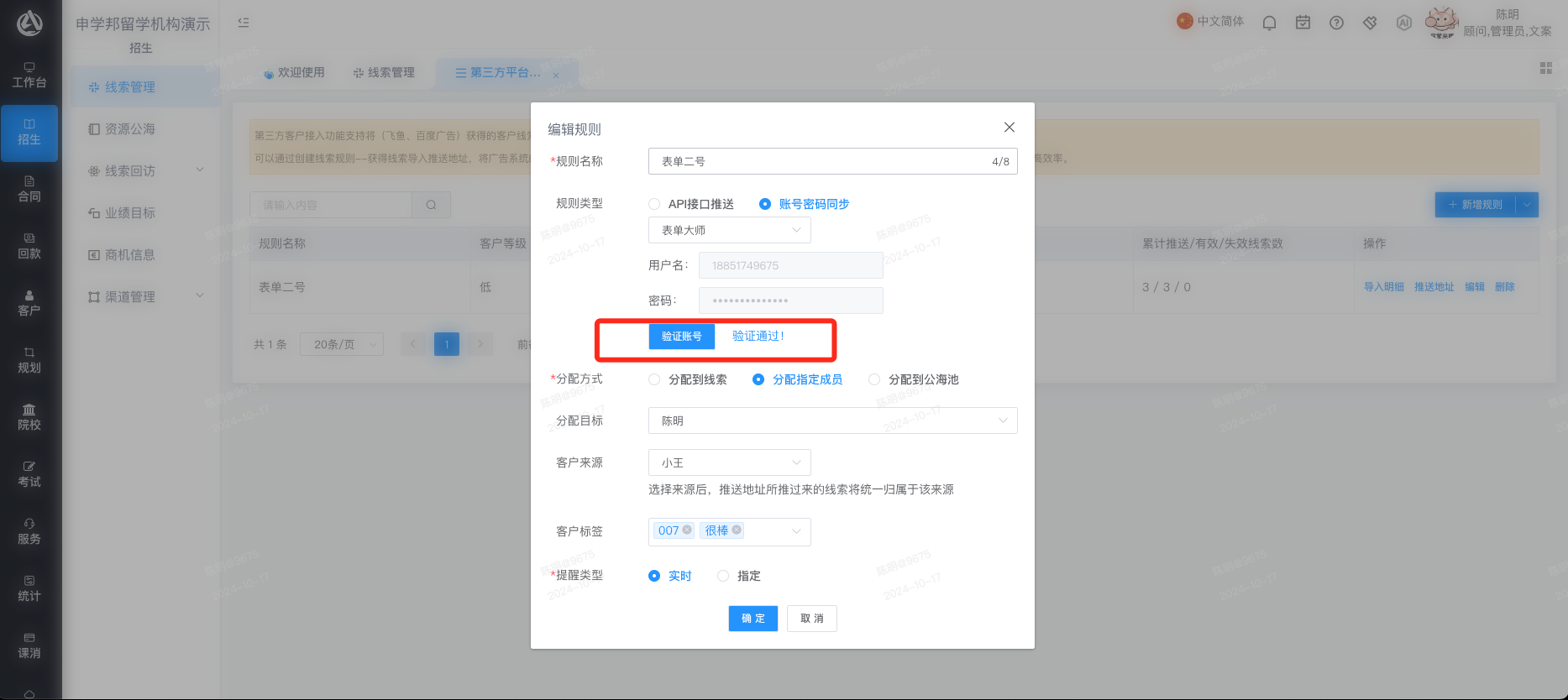Select the API接口推送 rule type

point(691,204)
